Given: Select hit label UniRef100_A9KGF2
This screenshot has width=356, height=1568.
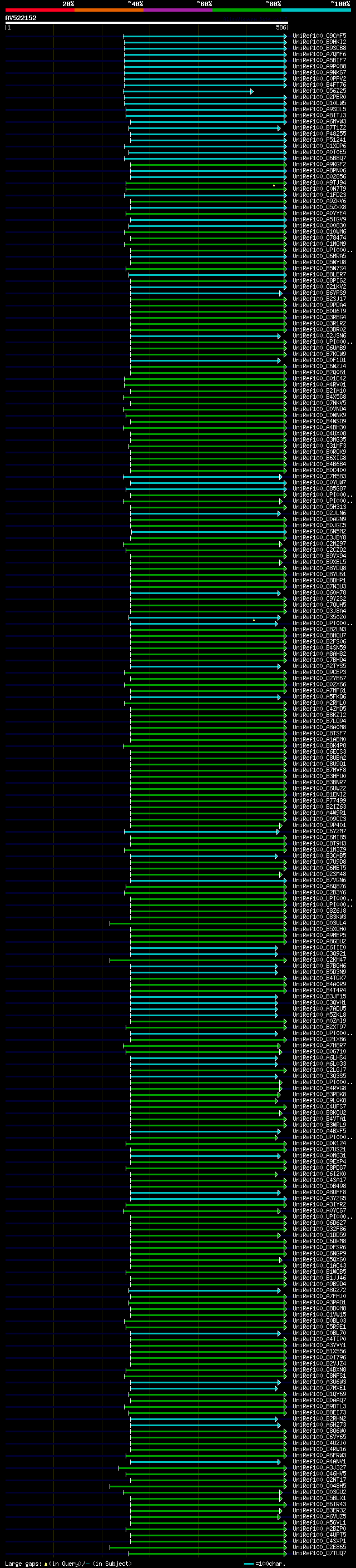Looking at the screenshot, I should [x=319, y=164].
